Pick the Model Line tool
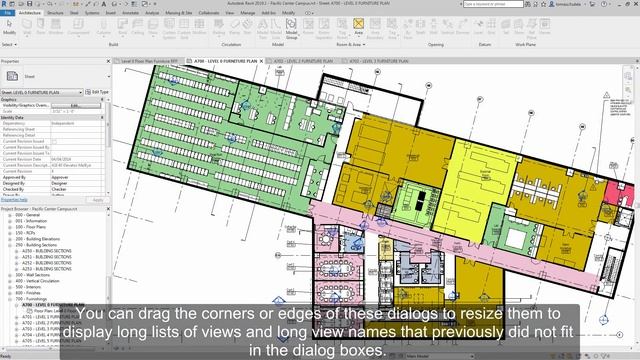Viewport: 640px width, 360px height. (x=276, y=29)
